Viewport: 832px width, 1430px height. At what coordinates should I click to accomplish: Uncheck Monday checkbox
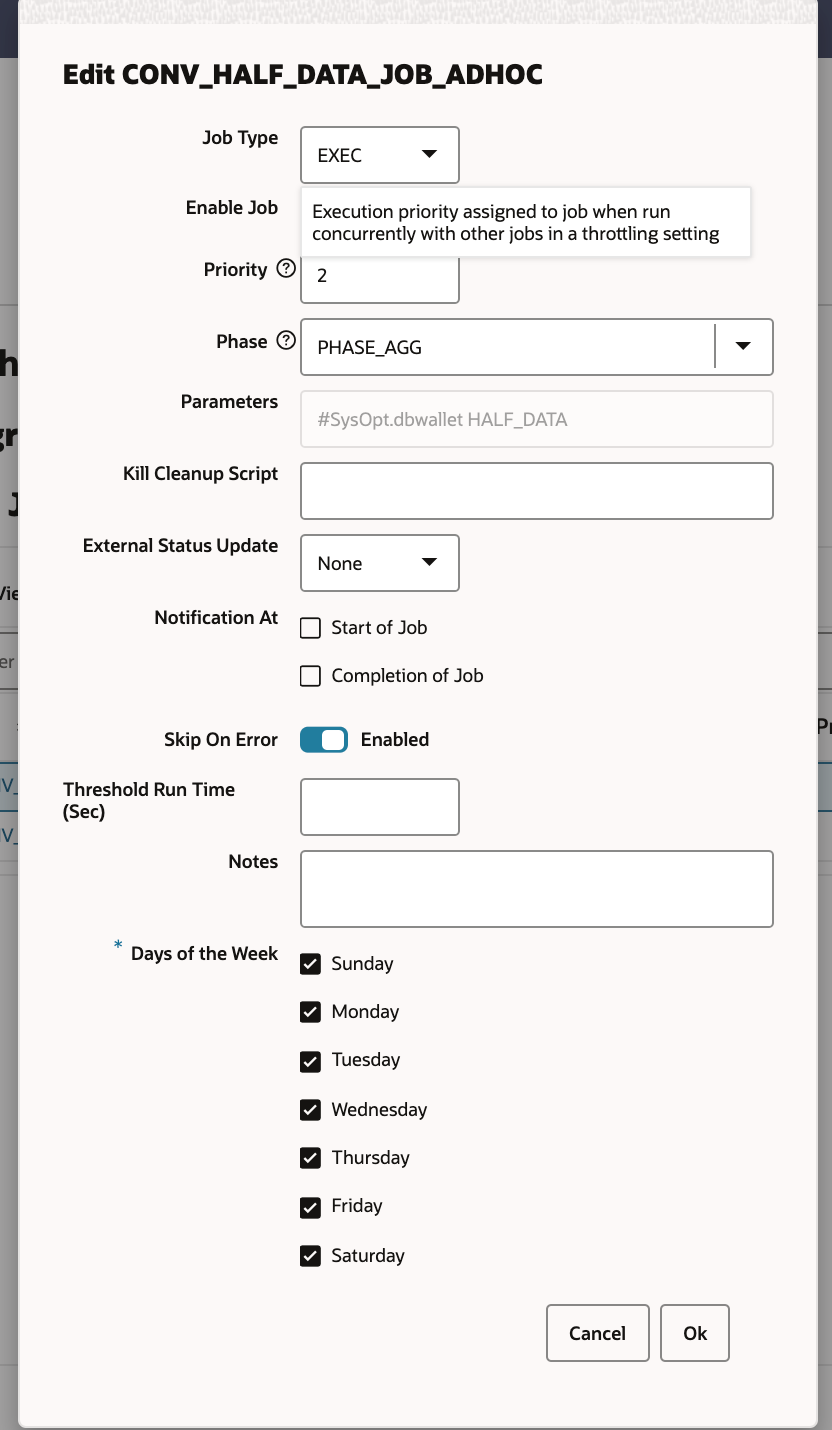(x=311, y=1012)
